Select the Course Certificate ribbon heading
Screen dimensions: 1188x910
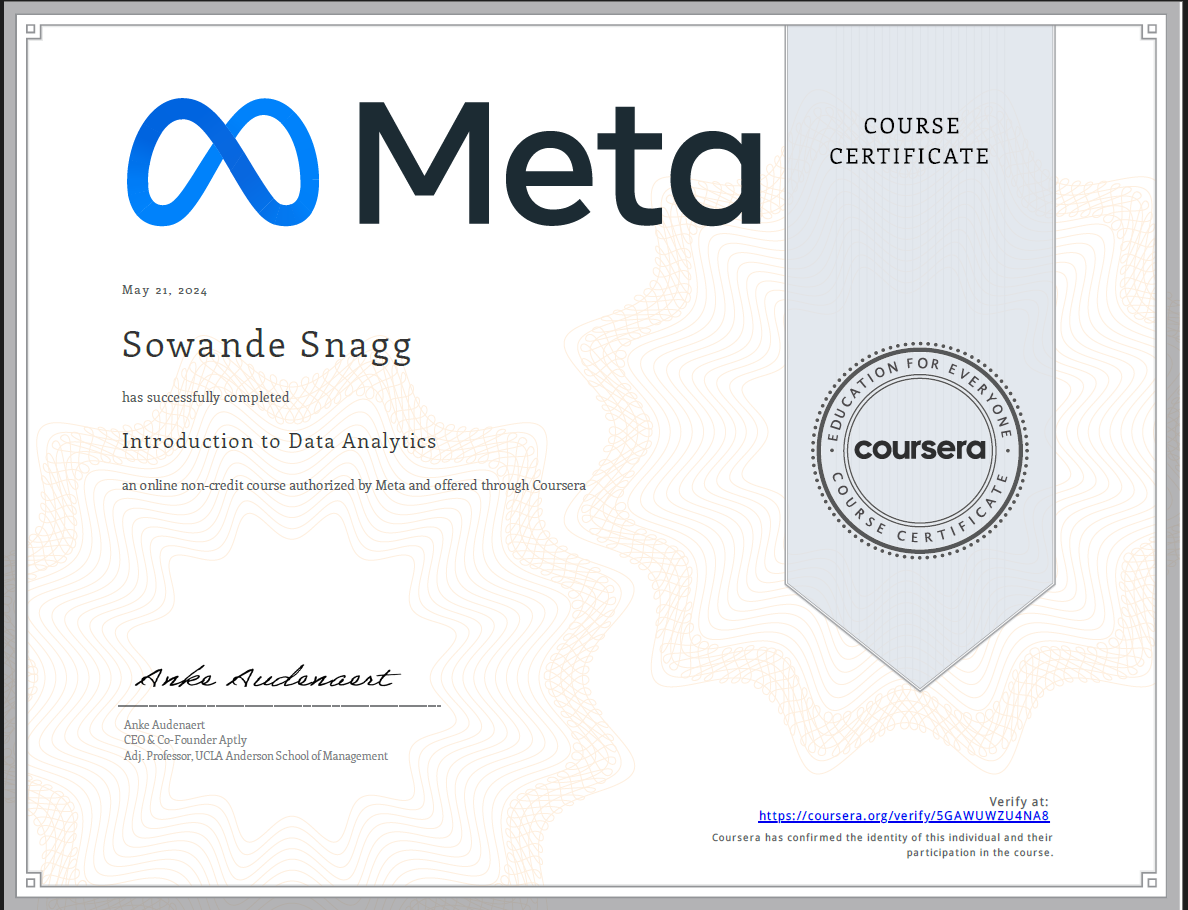(x=910, y=141)
